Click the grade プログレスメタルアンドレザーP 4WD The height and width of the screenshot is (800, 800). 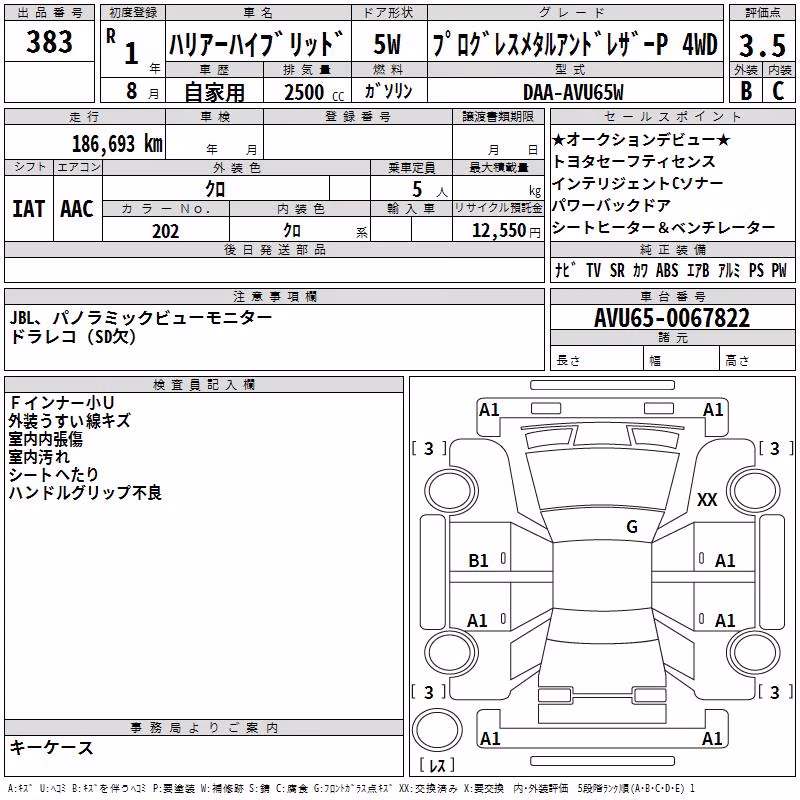(x=575, y=43)
